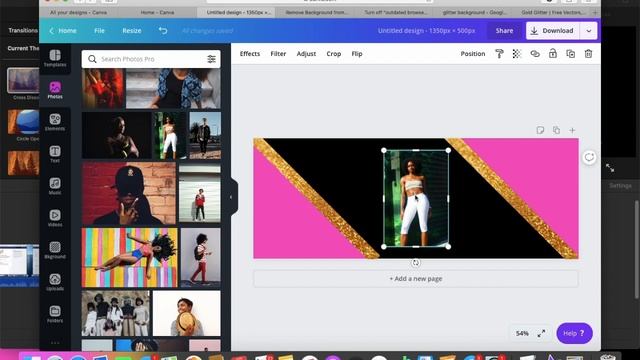Image resolution: width=640 pixels, height=360 pixels.
Task: Open Effects for the image
Action: pyautogui.click(x=250, y=54)
